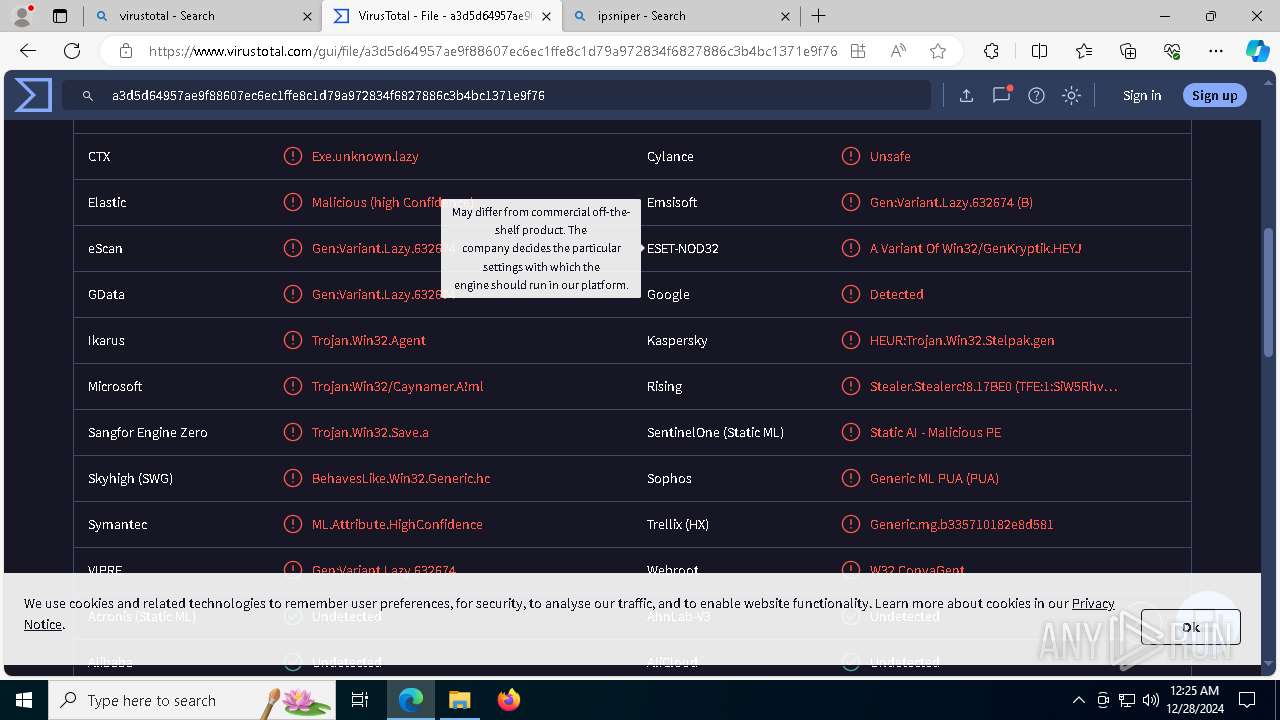Click the SentinelOne (Static ML) engine name
1280x720 pixels.
coord(715,432)
